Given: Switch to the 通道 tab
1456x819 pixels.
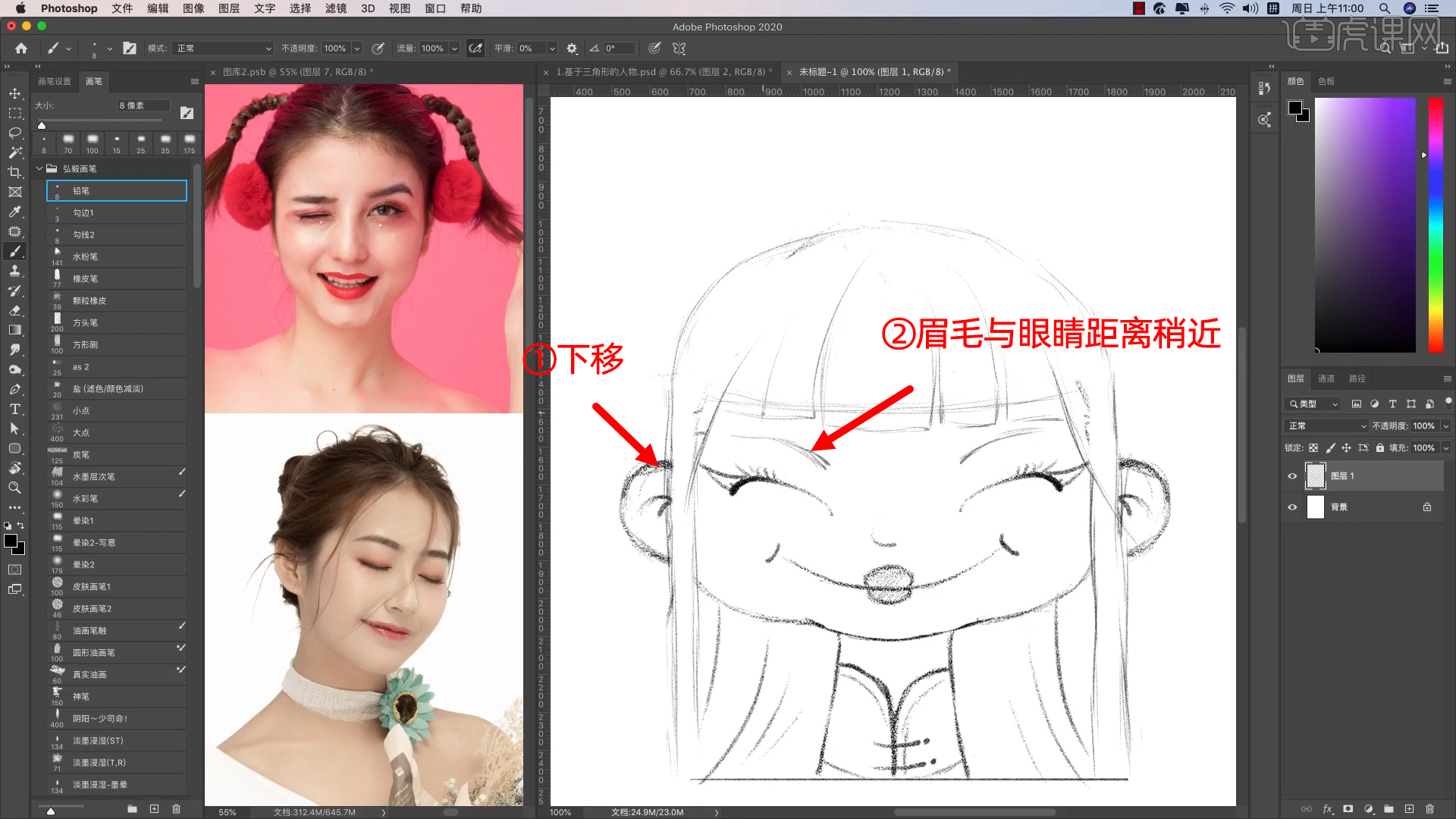Looking at the screenshot, I should coord(1326,378).
